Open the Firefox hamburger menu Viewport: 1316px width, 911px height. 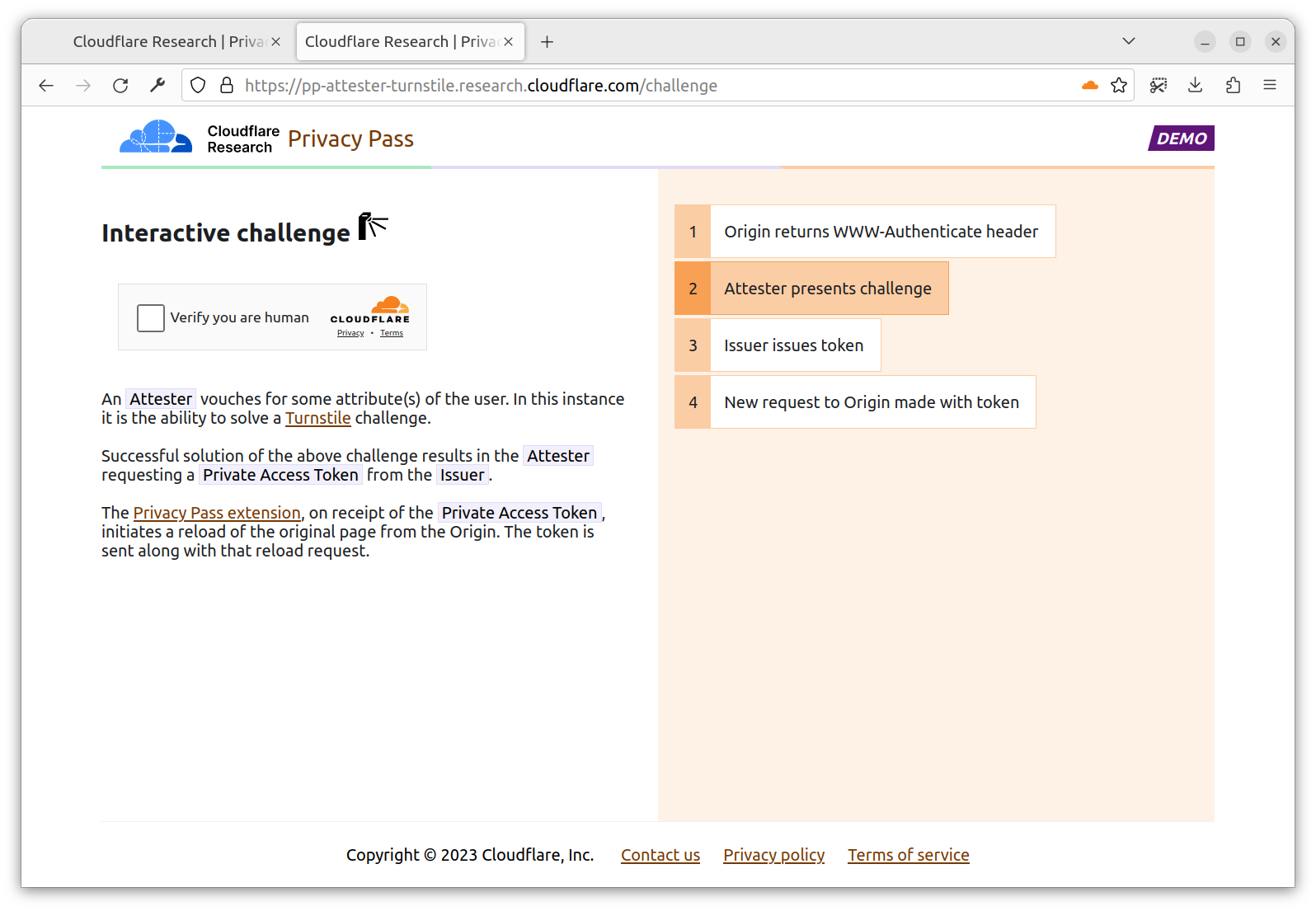tap(1270, 85)
